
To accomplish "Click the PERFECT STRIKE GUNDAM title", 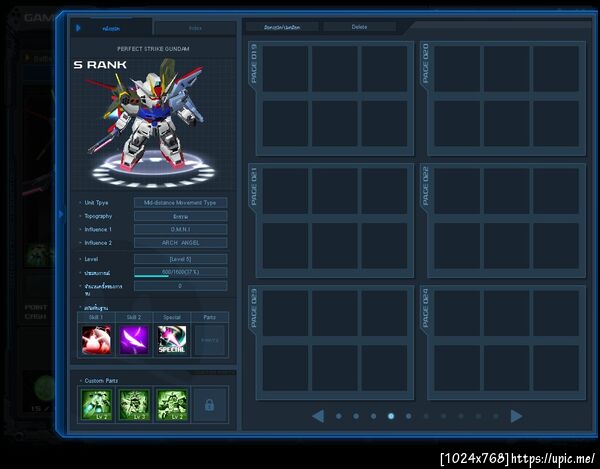I will [x=153, y=49].
